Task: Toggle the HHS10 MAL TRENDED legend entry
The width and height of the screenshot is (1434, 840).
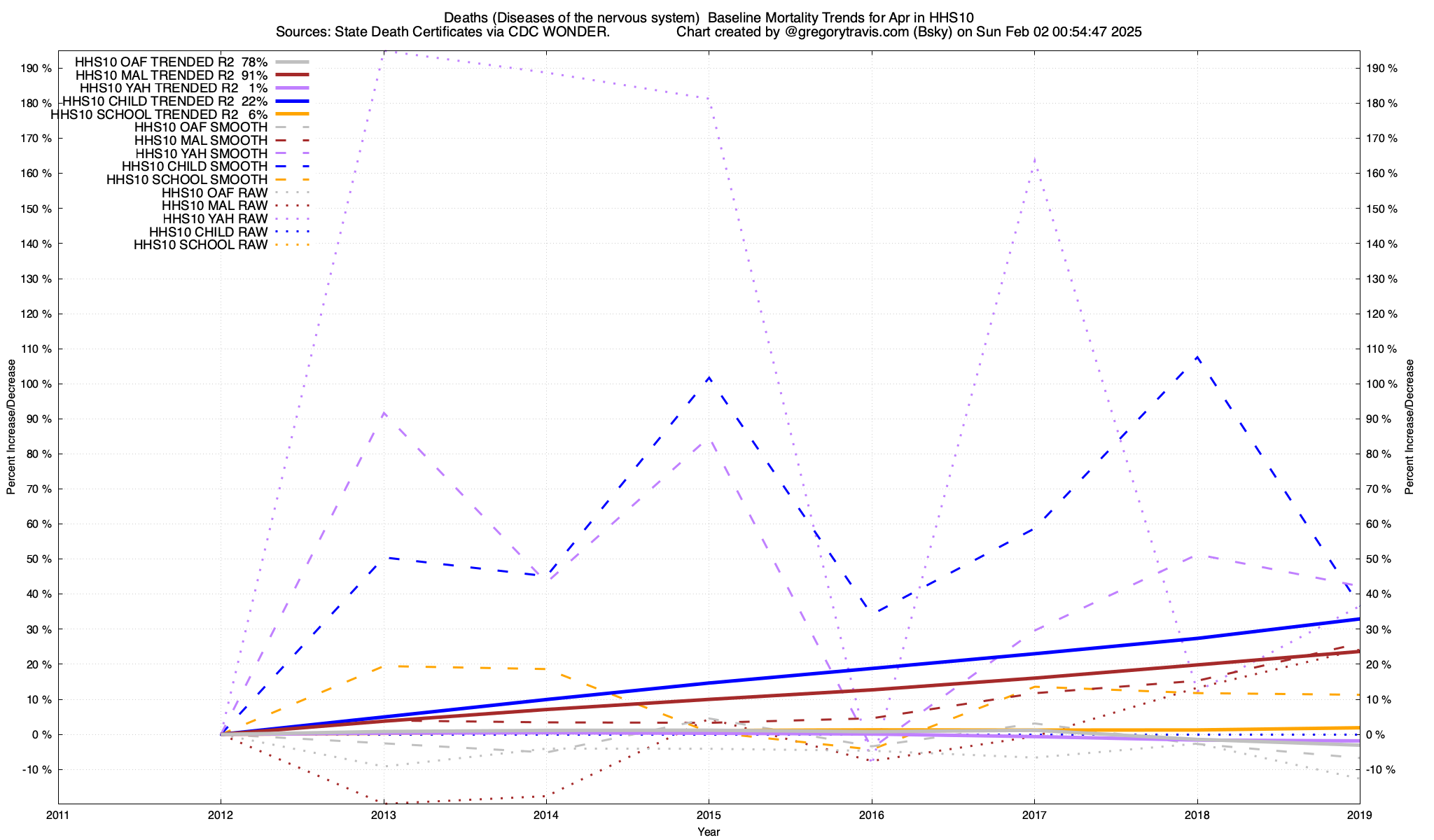Action: click(171, 76)
